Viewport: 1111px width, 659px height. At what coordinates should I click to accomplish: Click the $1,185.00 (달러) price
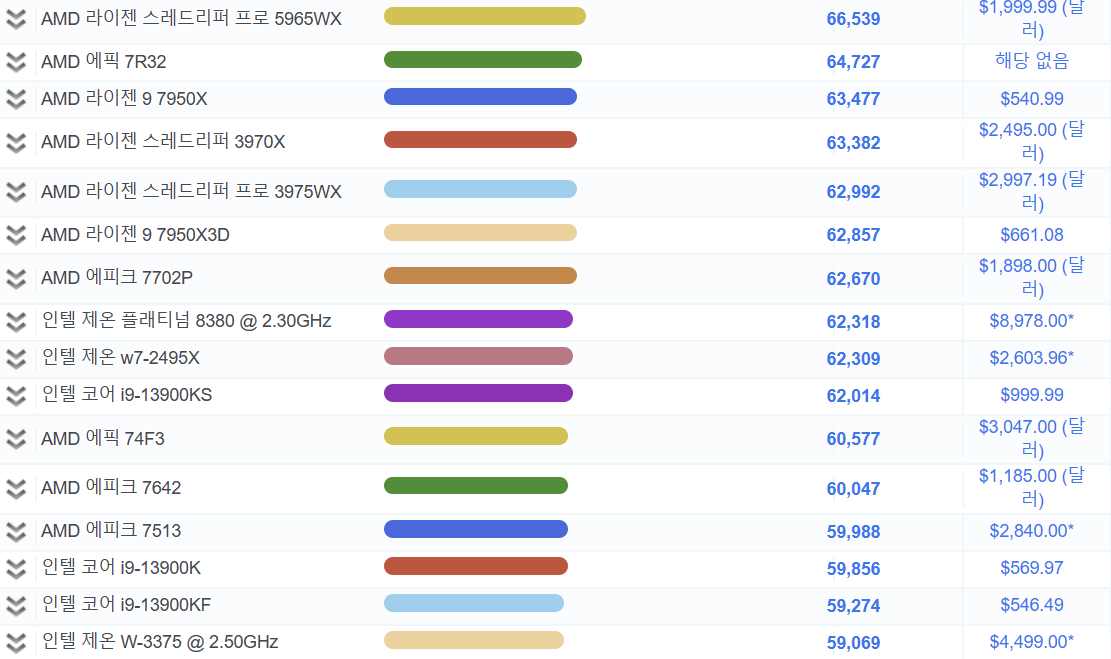click(1032, 488)
